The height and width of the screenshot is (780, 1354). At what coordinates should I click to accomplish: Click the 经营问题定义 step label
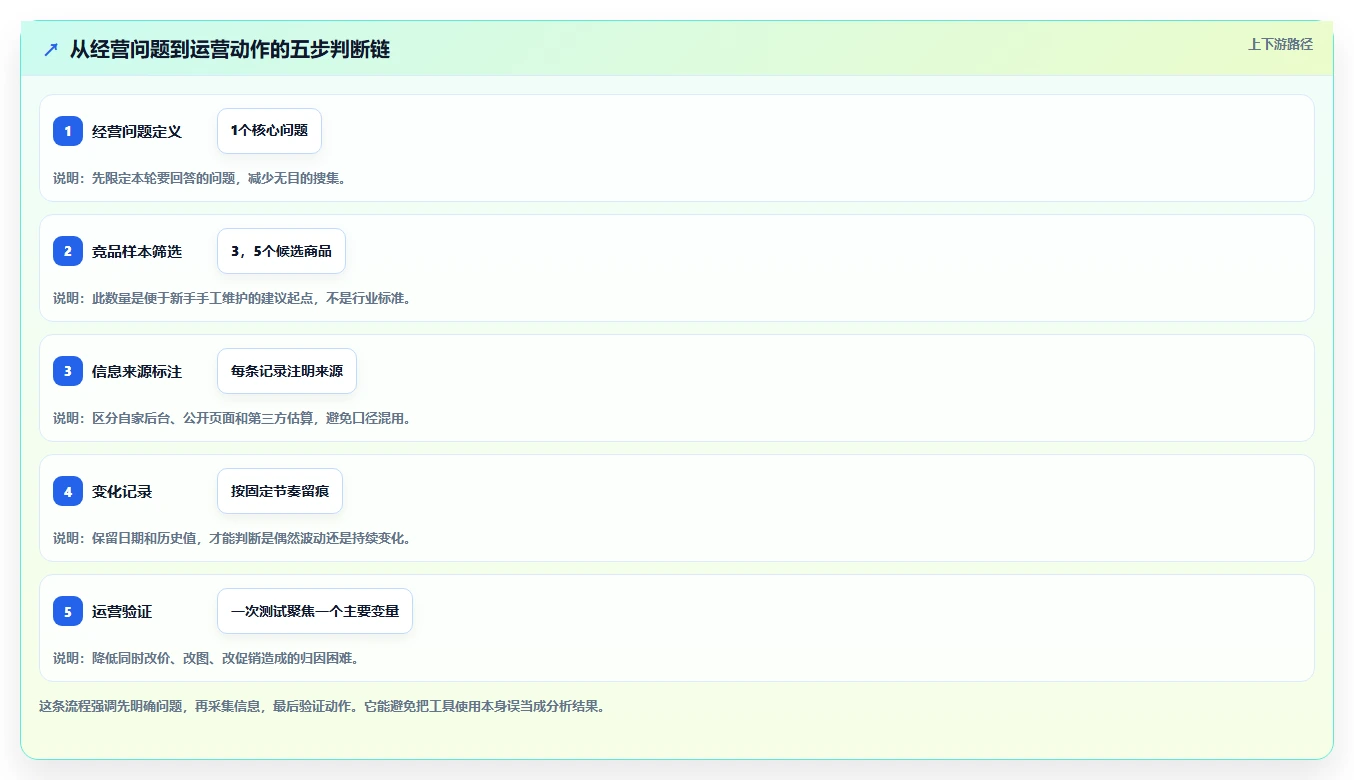pos(137,131)
